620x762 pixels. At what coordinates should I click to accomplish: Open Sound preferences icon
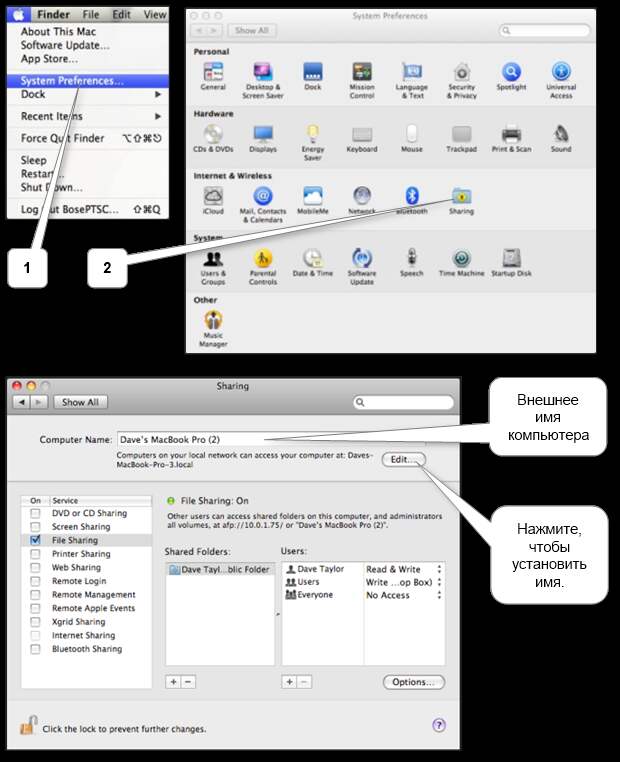tap(561, 134)
